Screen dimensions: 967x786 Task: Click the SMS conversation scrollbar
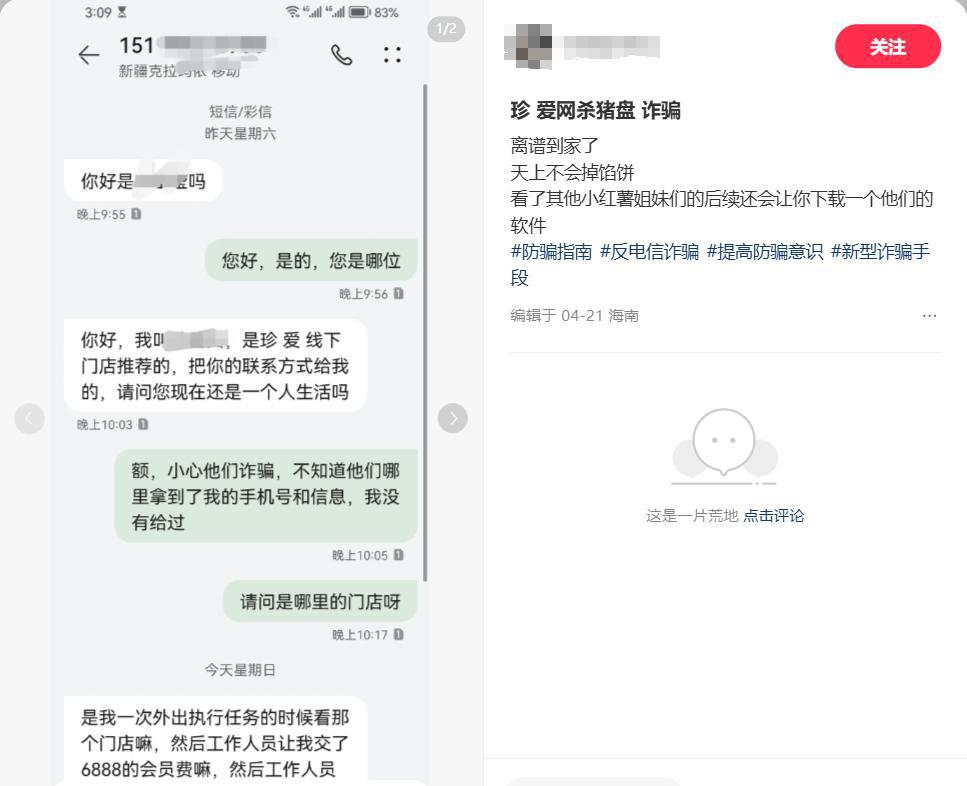[x=425, y=333]
